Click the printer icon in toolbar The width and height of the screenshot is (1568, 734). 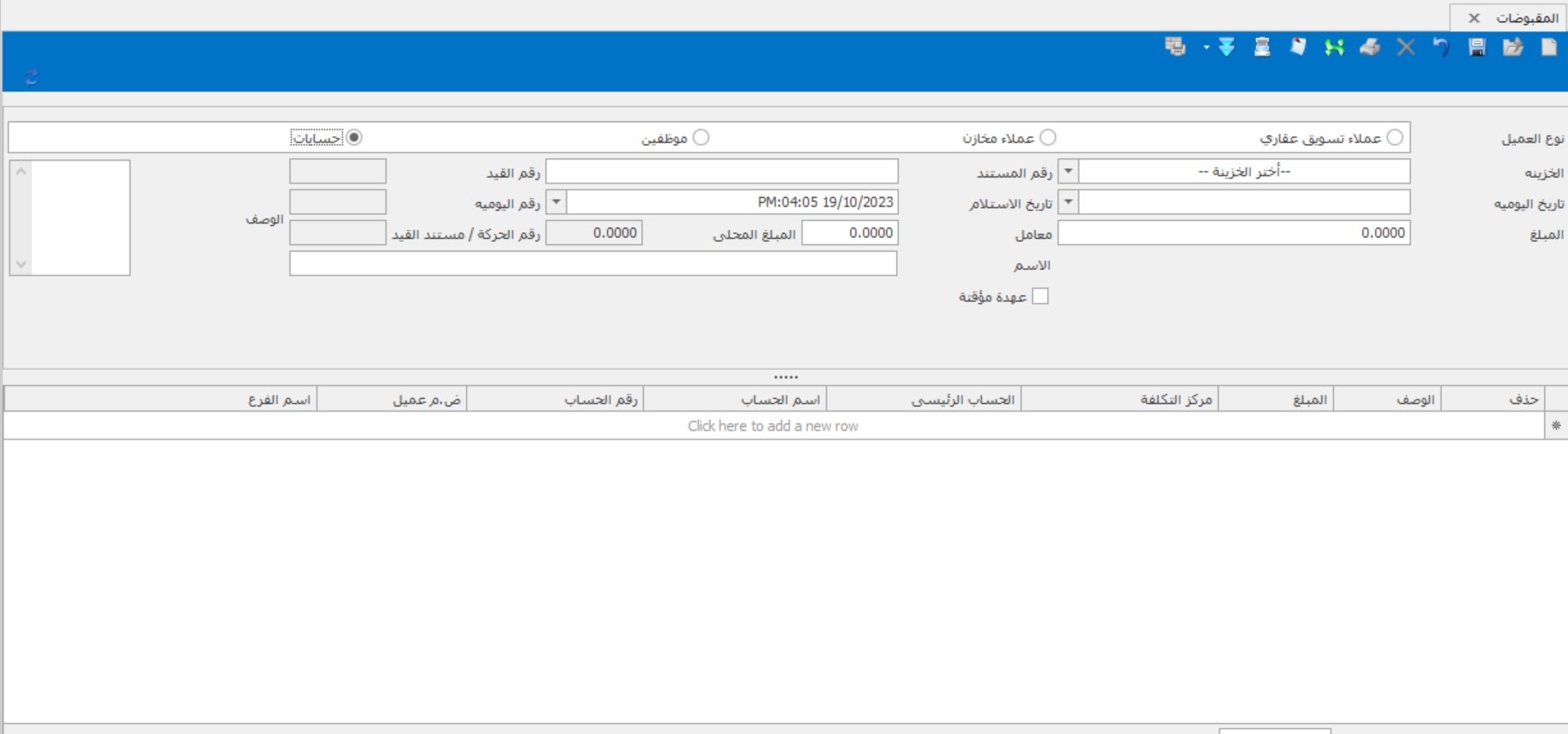pos(1370,48)
